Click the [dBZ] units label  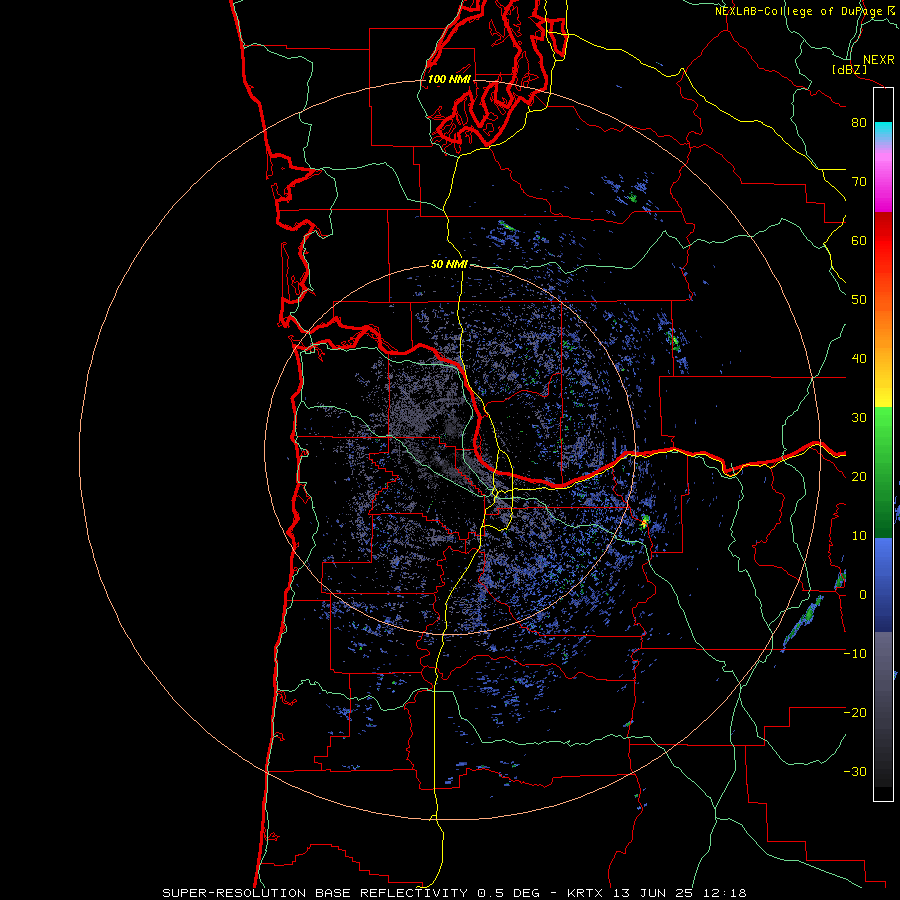[849, 69]
